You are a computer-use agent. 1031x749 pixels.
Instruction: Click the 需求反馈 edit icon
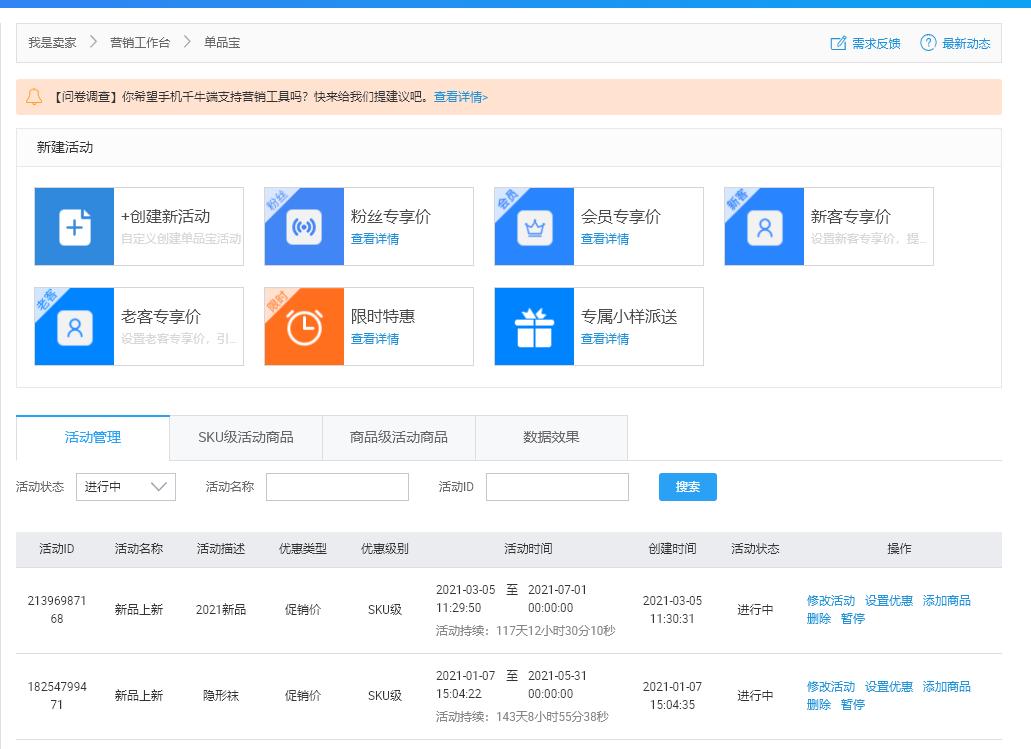point(838,43)
